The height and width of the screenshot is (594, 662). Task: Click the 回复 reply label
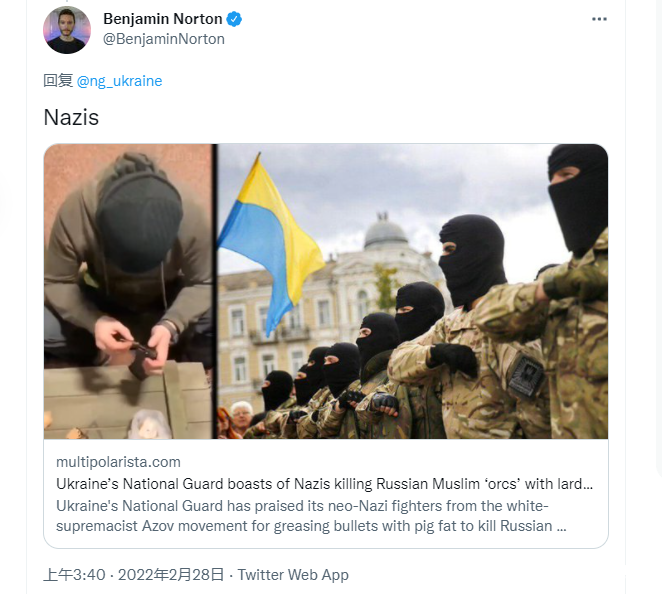click(58, 80)
